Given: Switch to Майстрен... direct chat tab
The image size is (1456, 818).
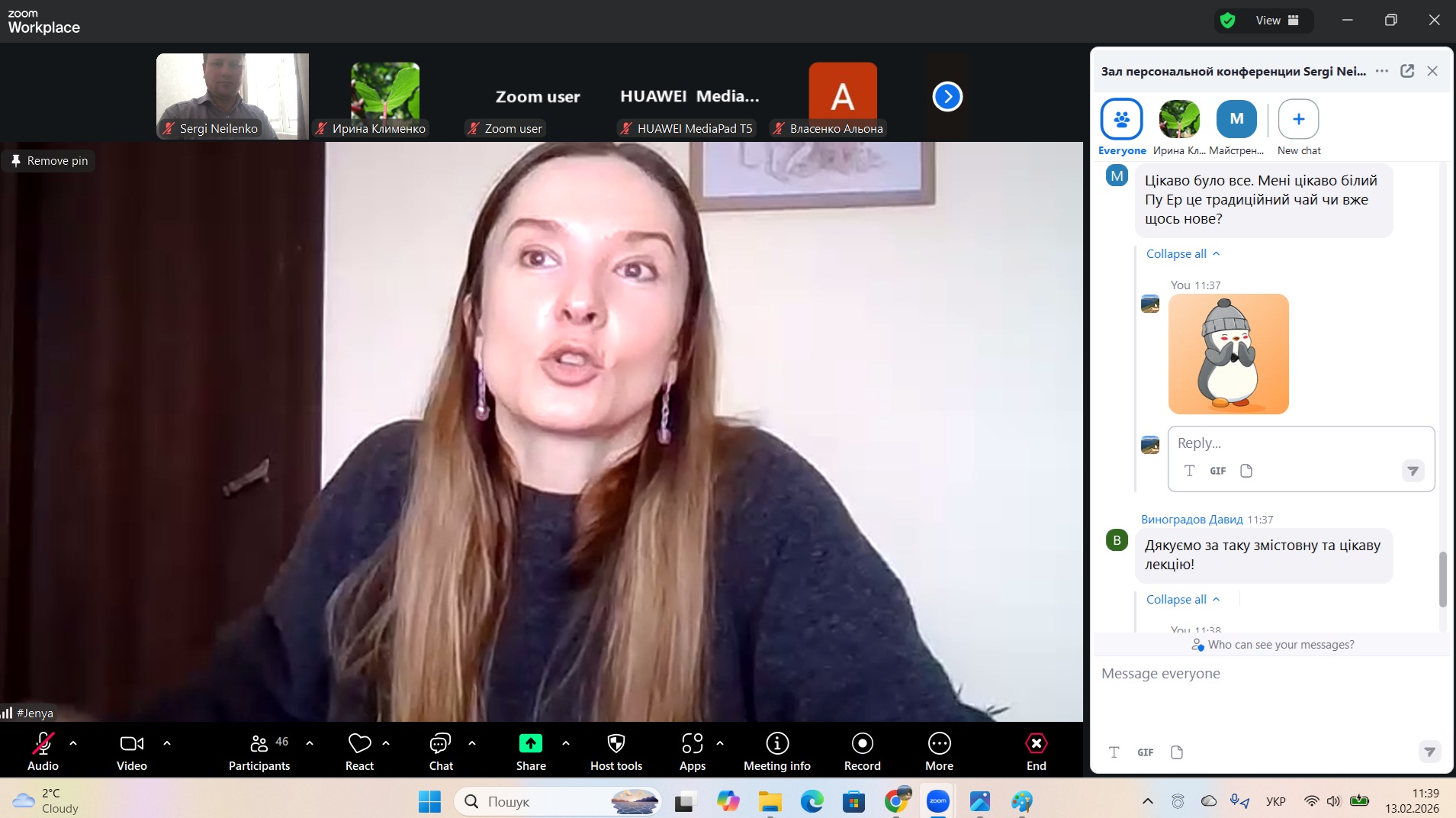Looking at the screenshot, I should (1236, 127).
